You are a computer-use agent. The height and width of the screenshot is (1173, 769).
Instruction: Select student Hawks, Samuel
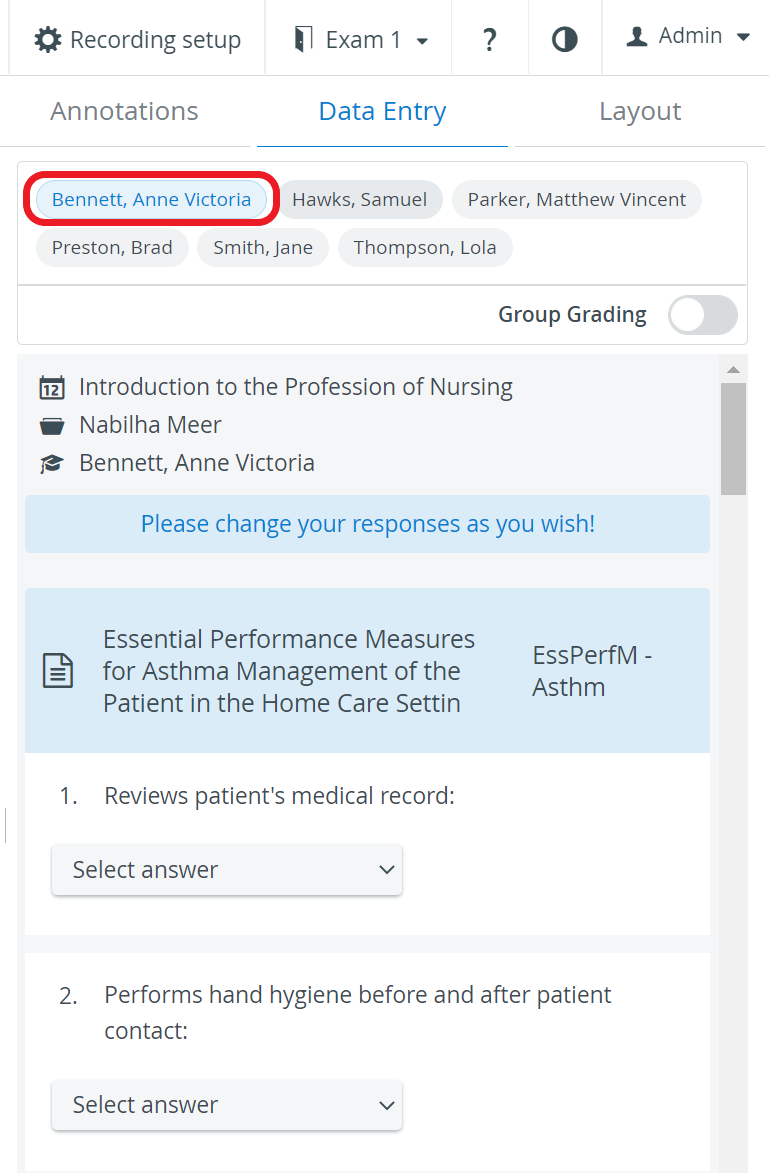click(360, 200)
